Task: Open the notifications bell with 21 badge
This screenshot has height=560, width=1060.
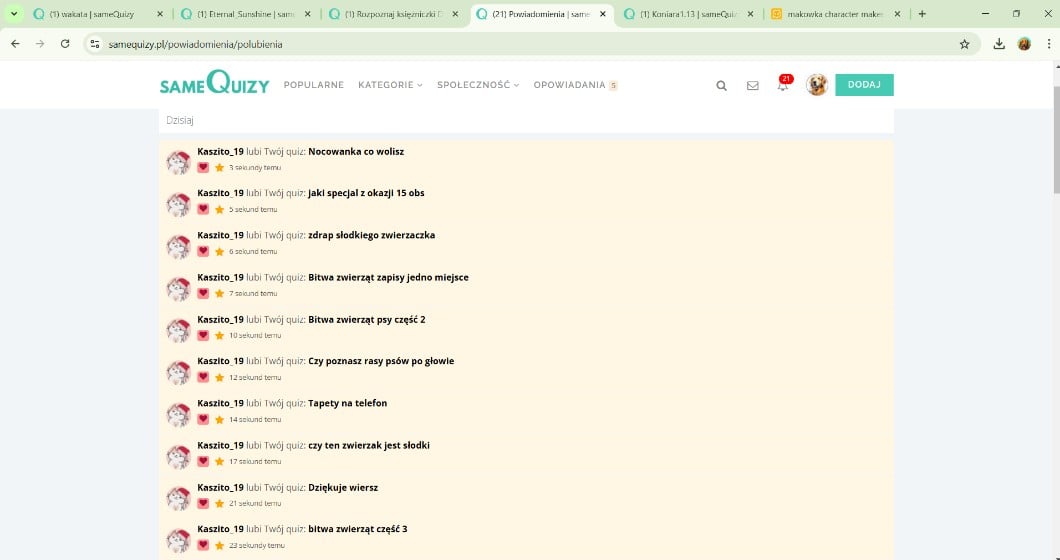Action: [783, 86]
